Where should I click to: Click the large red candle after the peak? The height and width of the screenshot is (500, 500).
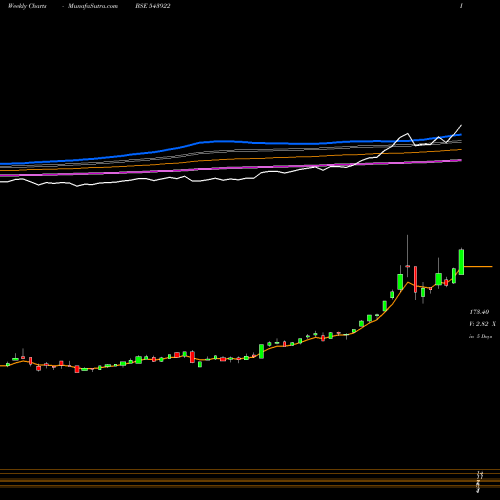pyautogui.click(x=415, y=279)
